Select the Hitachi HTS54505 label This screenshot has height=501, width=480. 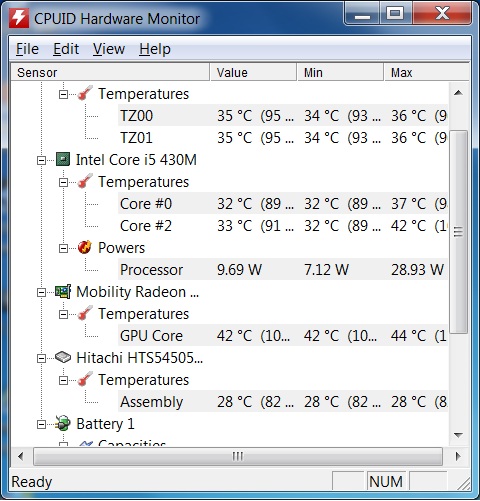pos(139,358)
